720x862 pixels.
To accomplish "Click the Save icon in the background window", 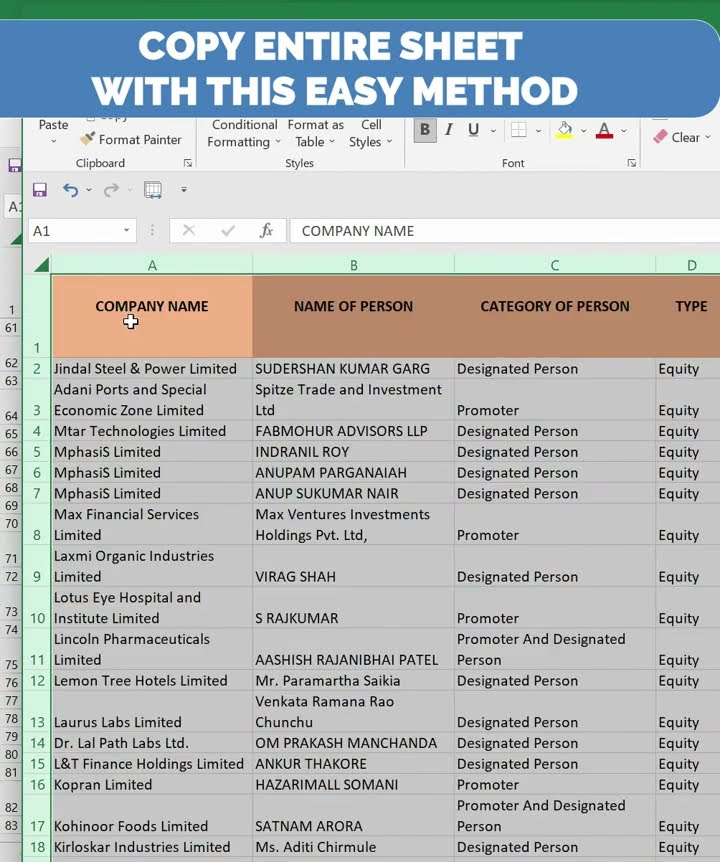I will 14,165.
